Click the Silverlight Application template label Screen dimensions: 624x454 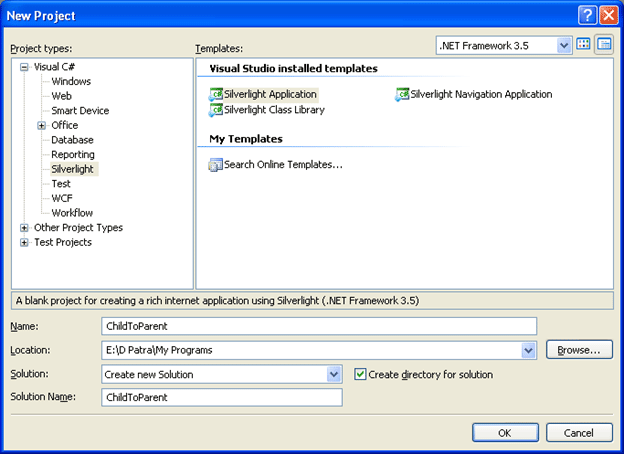coord(270,95)
